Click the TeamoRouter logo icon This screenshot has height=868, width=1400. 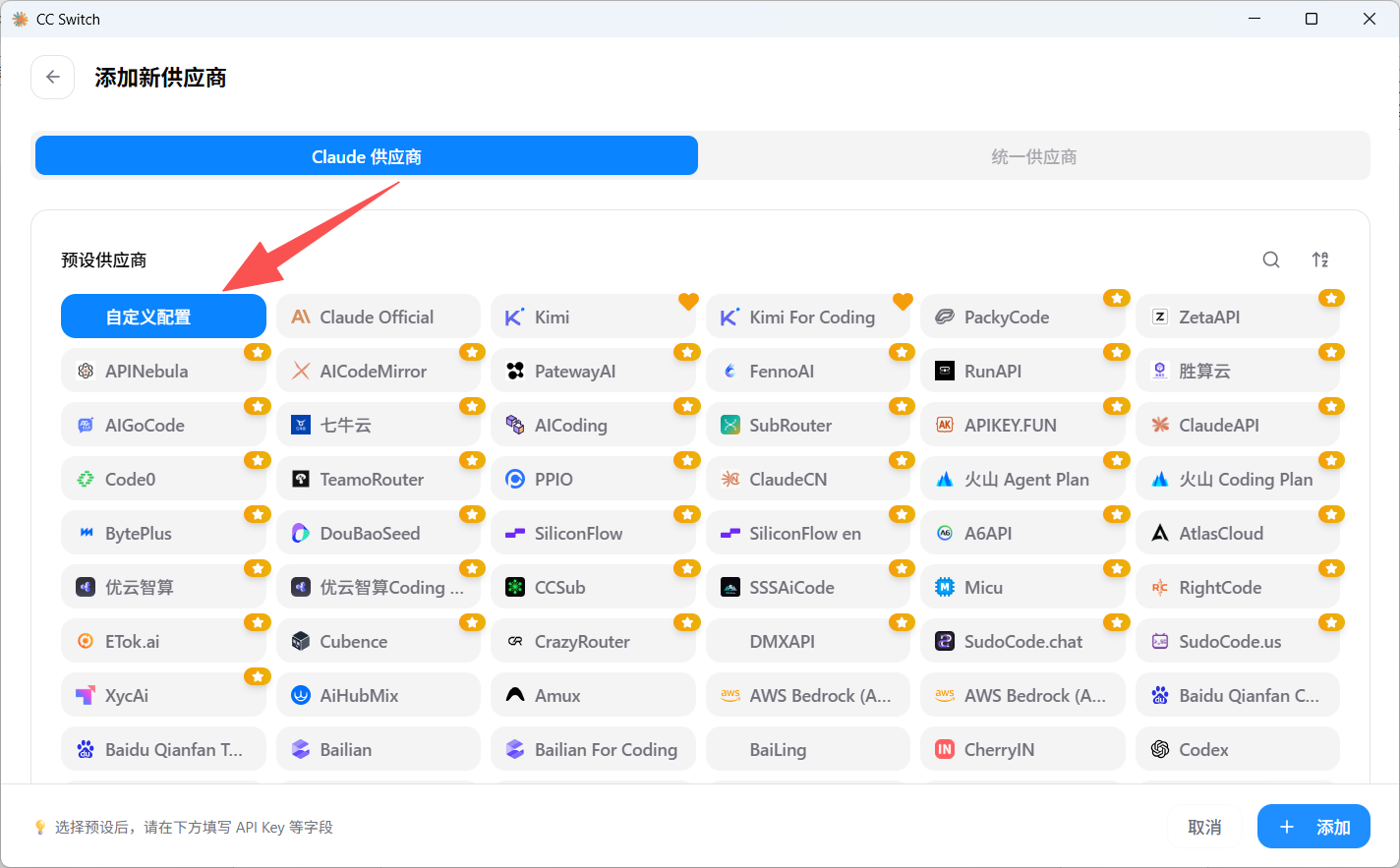tap(301, 479)
